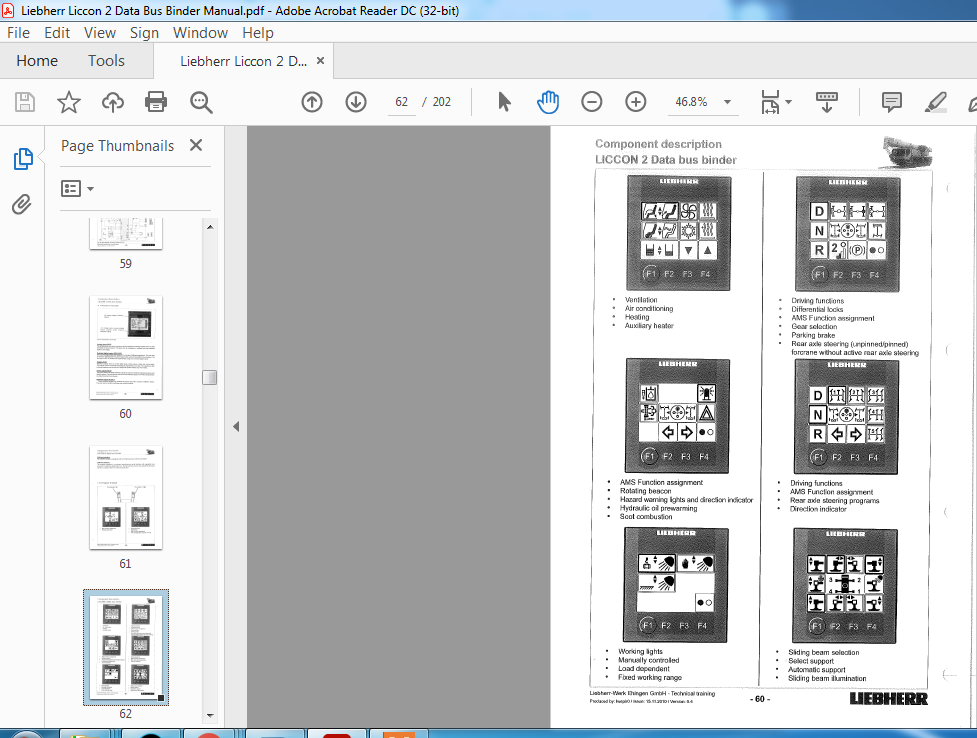Expand the fit page options arrow
Viewport: 977px width, 738px height.
788,102
